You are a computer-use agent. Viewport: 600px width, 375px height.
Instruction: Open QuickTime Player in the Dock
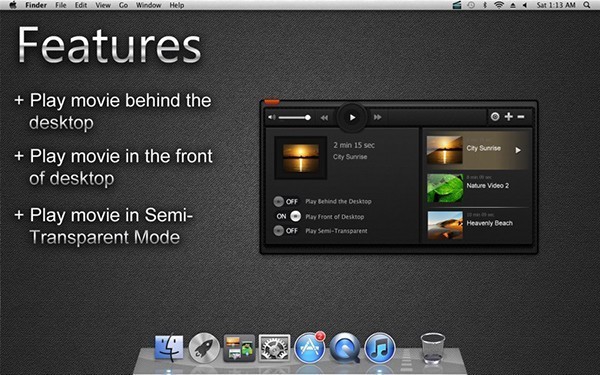tap(344, 347)
